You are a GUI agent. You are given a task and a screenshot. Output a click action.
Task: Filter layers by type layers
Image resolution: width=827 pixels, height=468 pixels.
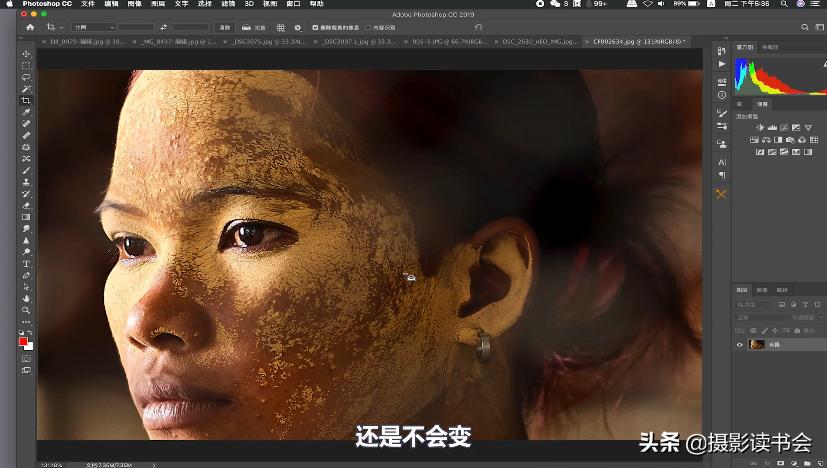(x=805, y=304)
